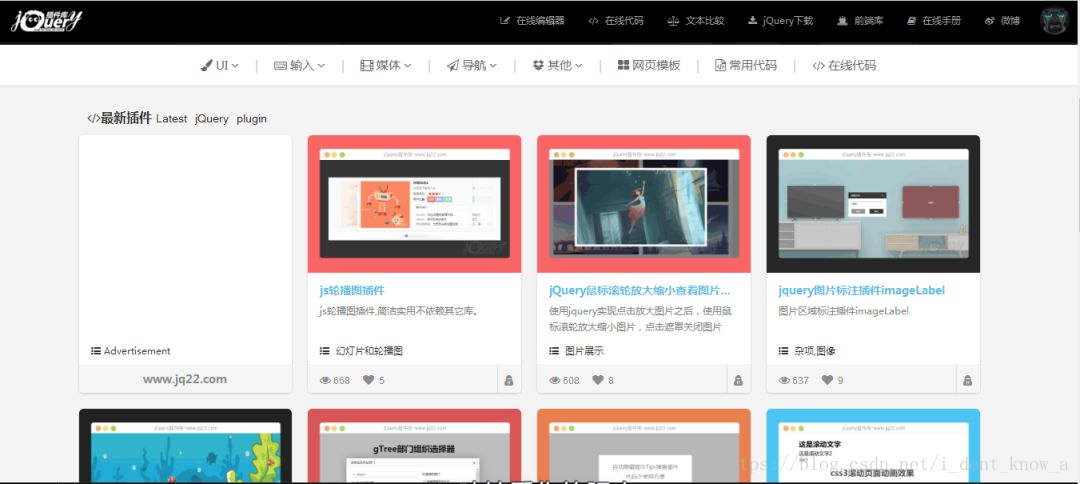Open the imageLabel plugin thumbnail
Image resolution: width=1080 pixels, height=484 pixels.
(x=873, y=204)
